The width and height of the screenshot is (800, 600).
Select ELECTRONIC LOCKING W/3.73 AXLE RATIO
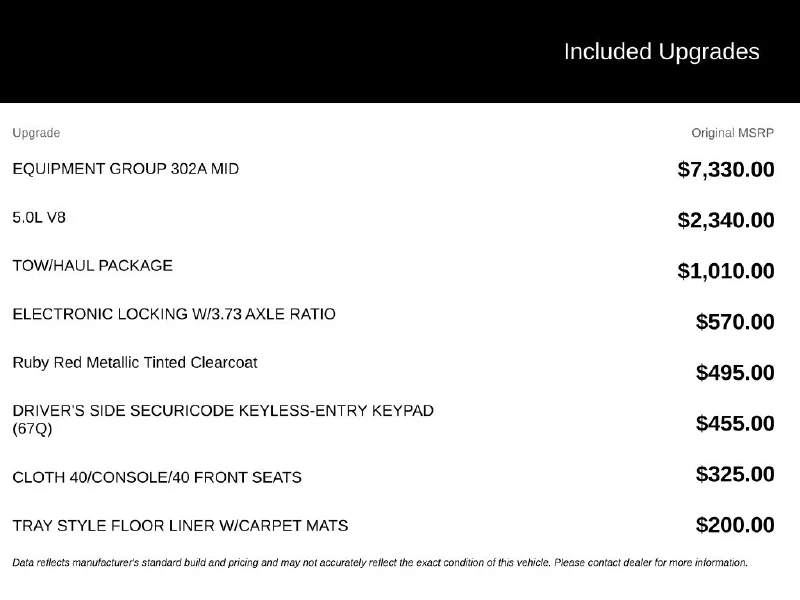coord(174,314)
